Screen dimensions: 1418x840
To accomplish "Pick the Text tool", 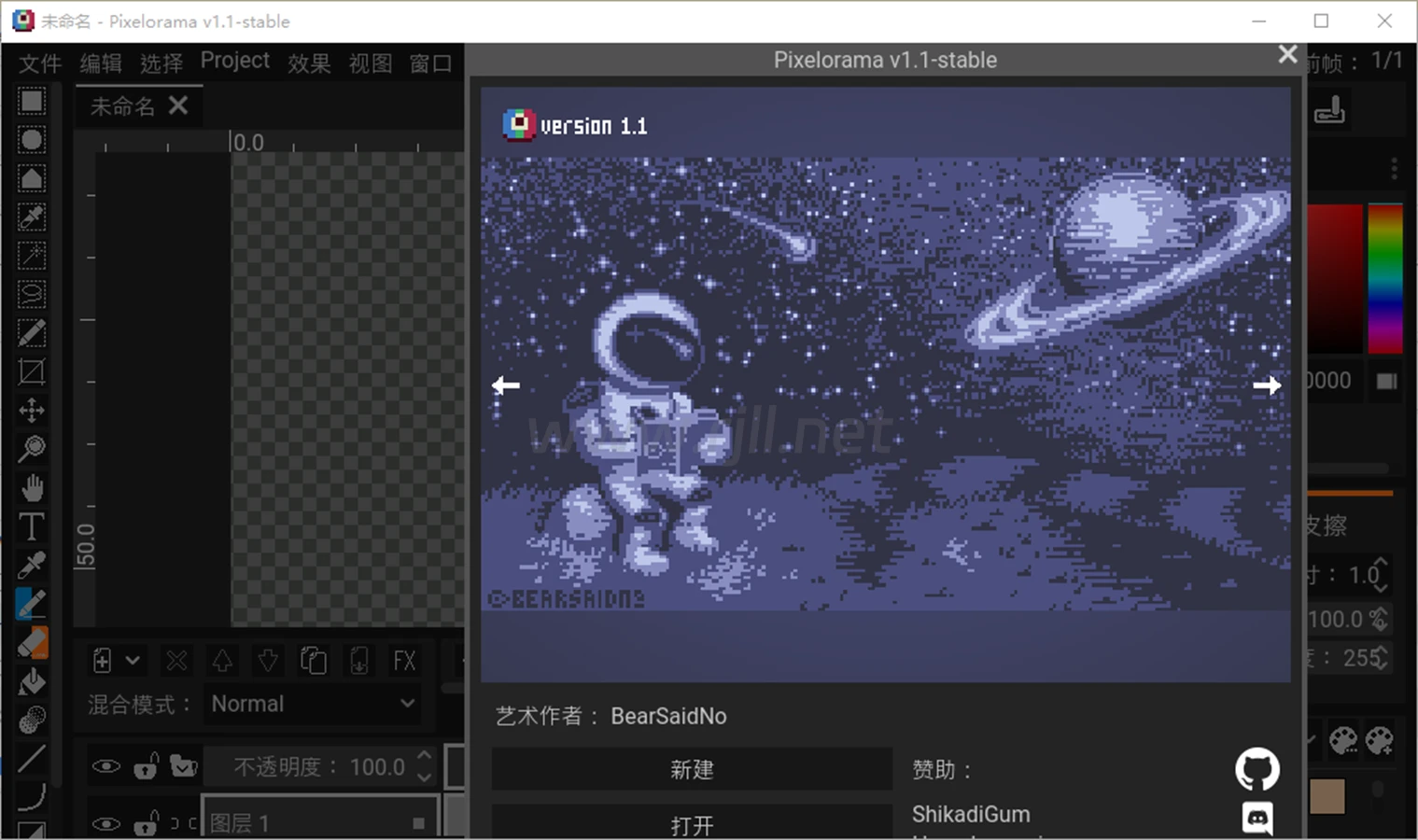I will (32, 526).
